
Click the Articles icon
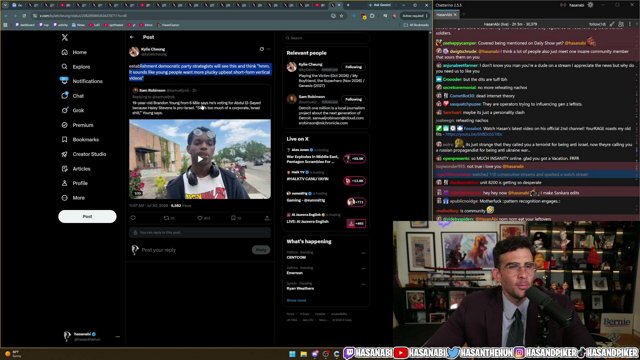point(64,169)
